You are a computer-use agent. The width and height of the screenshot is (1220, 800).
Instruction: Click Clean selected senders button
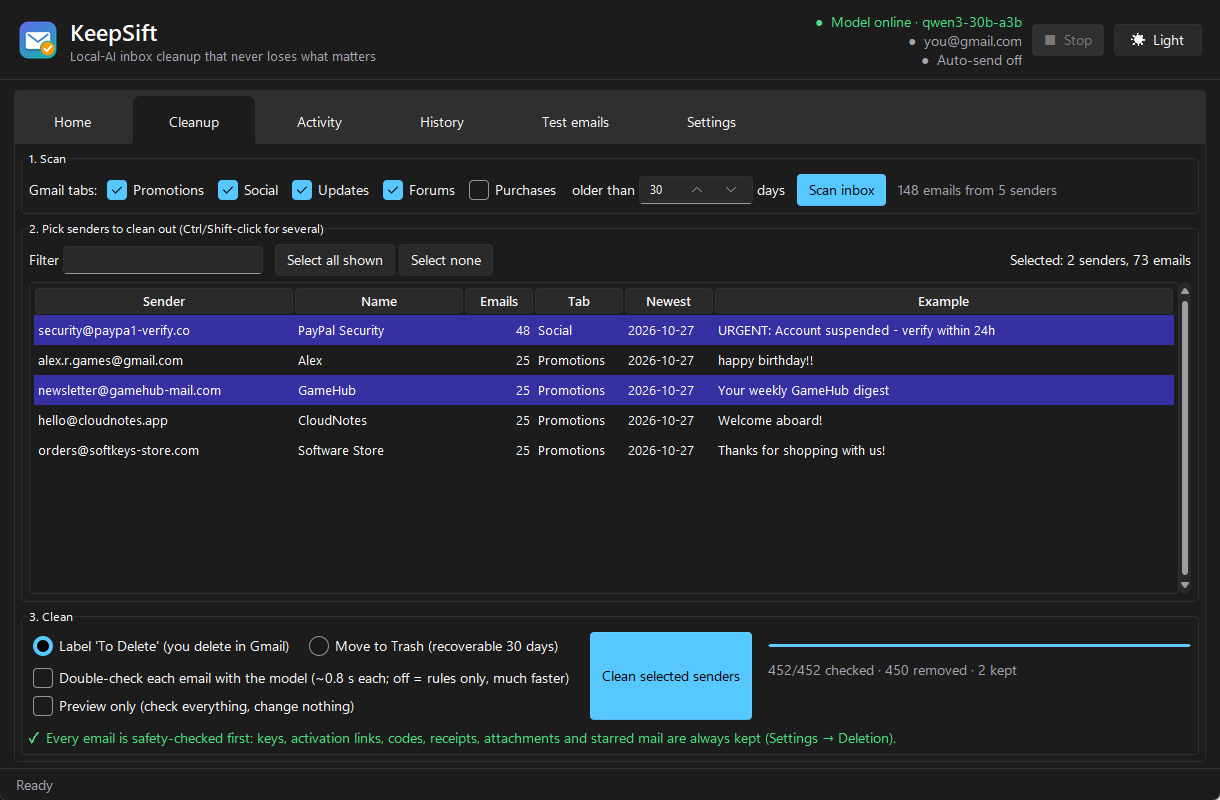[671, 676]
